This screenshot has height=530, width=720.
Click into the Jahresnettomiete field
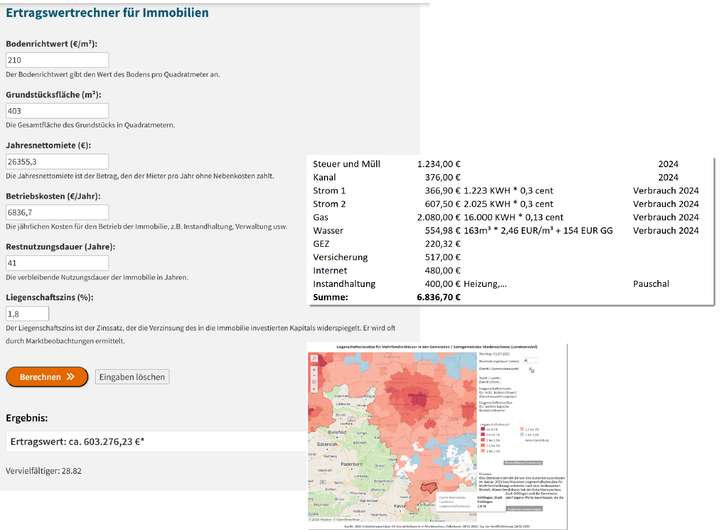point(57,161)
